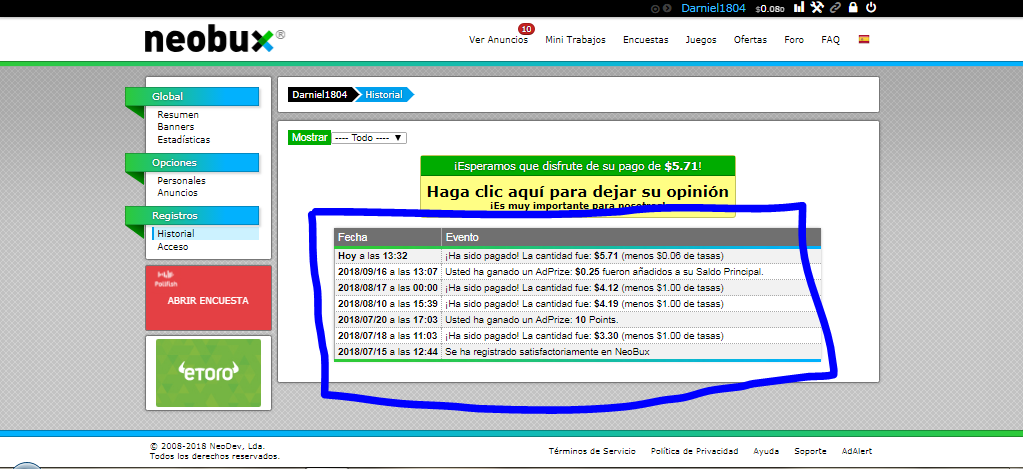The image size is (1023, 469).
Task: Click Historial breadcrumb
Action: click(x=384, y=95)
